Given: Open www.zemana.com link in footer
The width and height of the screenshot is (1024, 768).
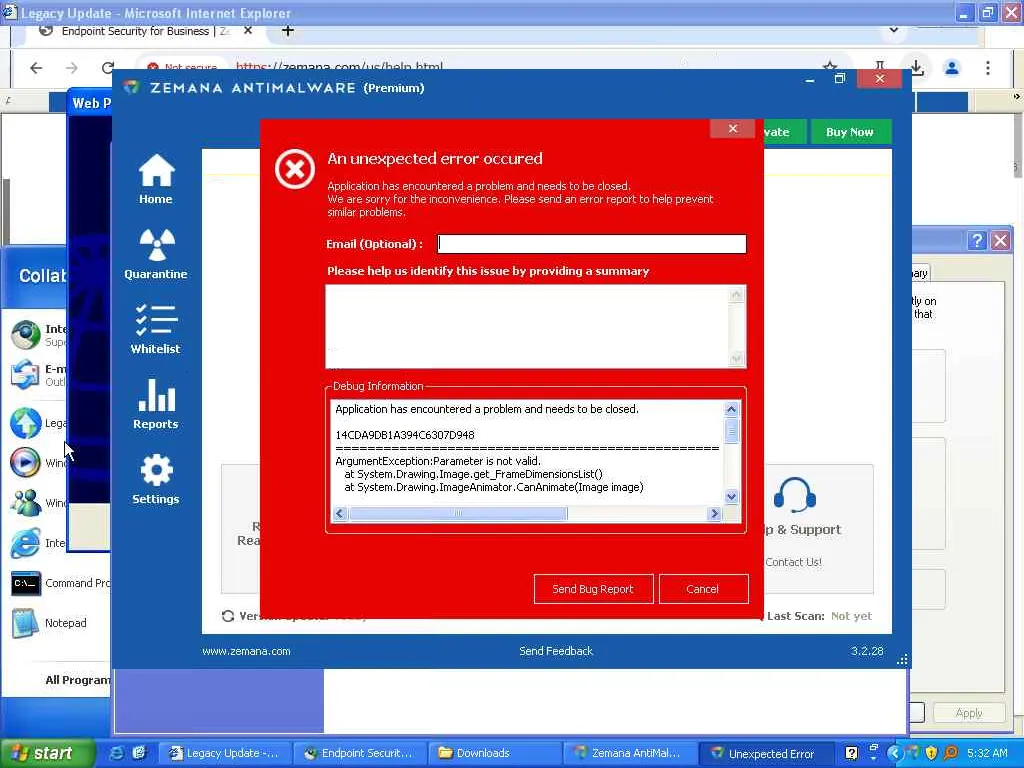Looking at the screenshot, I should point(246,651).
